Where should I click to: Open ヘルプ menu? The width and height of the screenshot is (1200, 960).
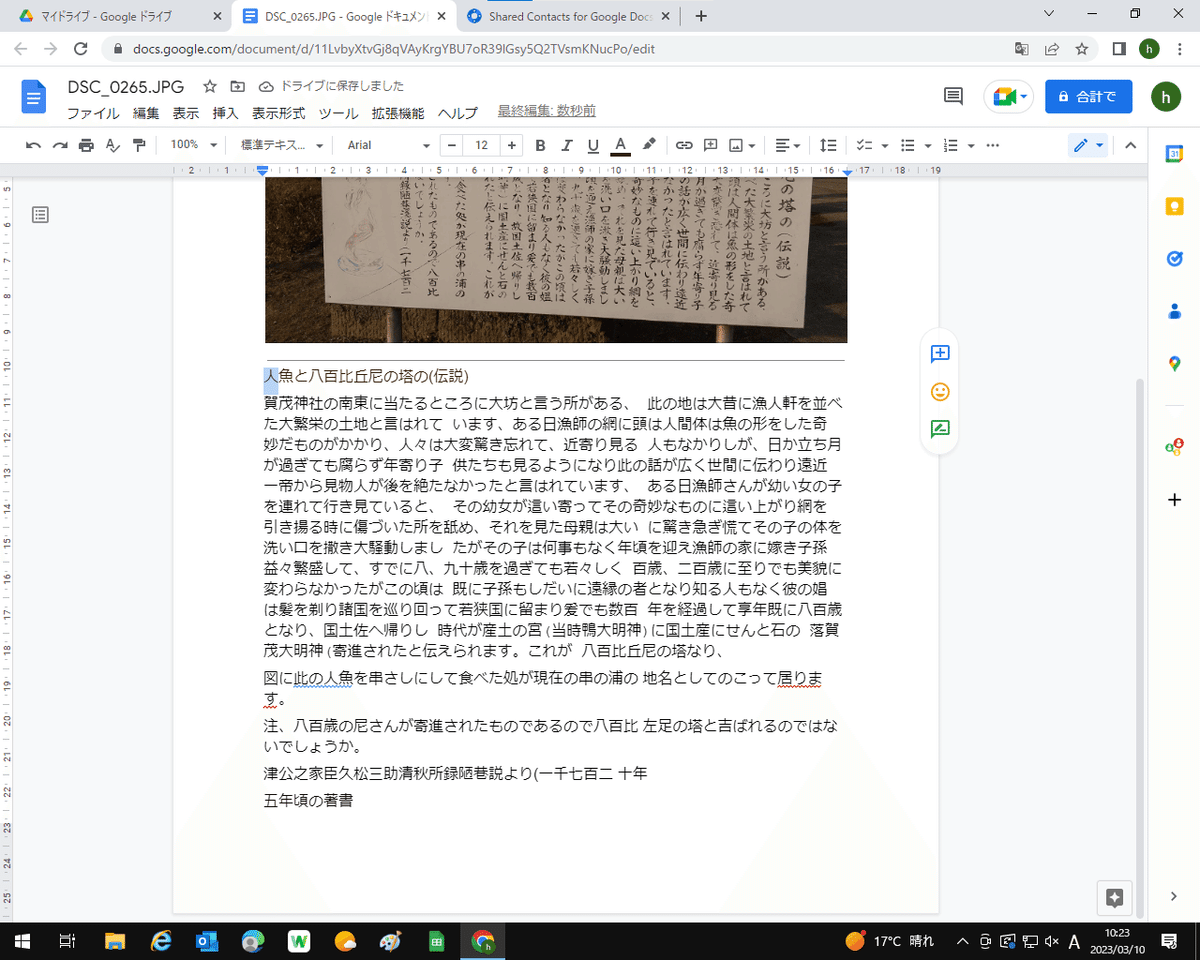coord(458,113)
